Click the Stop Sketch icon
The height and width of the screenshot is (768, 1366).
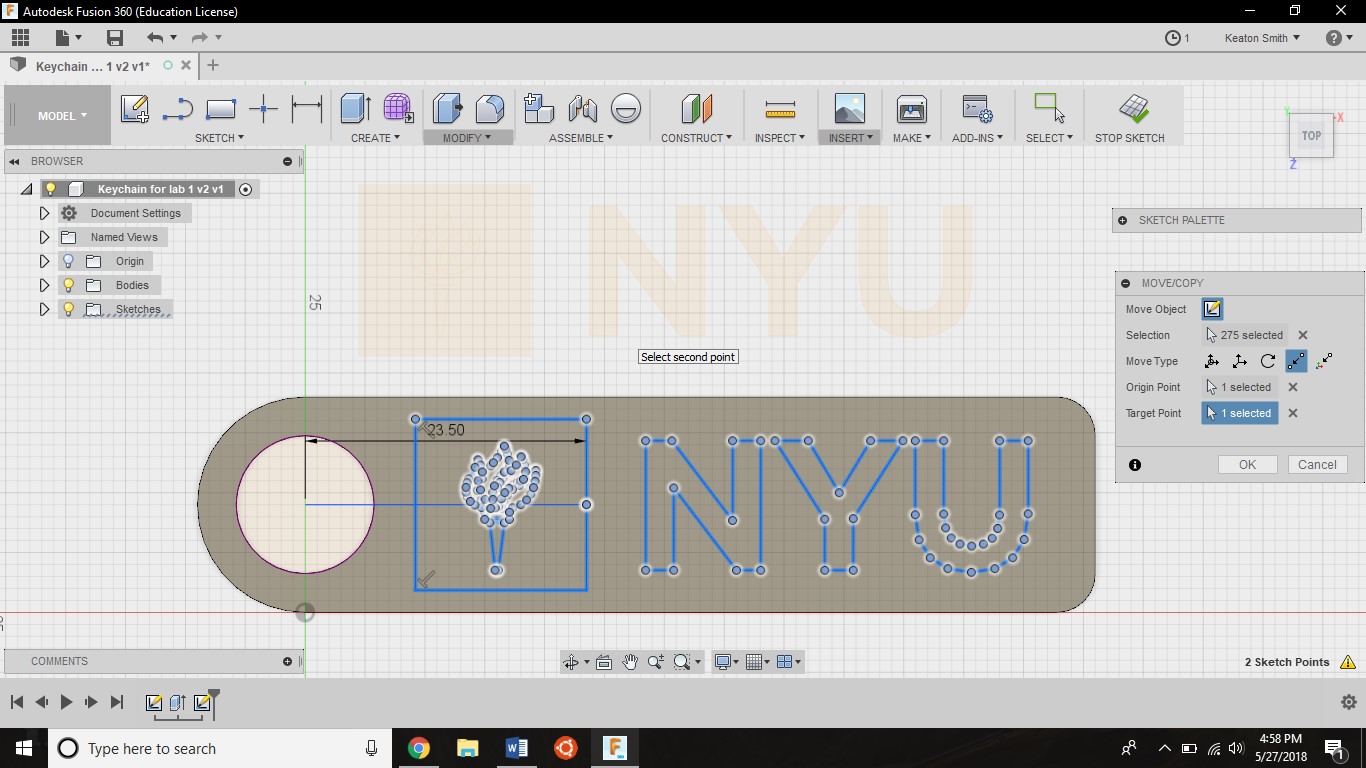point(1134,109)
